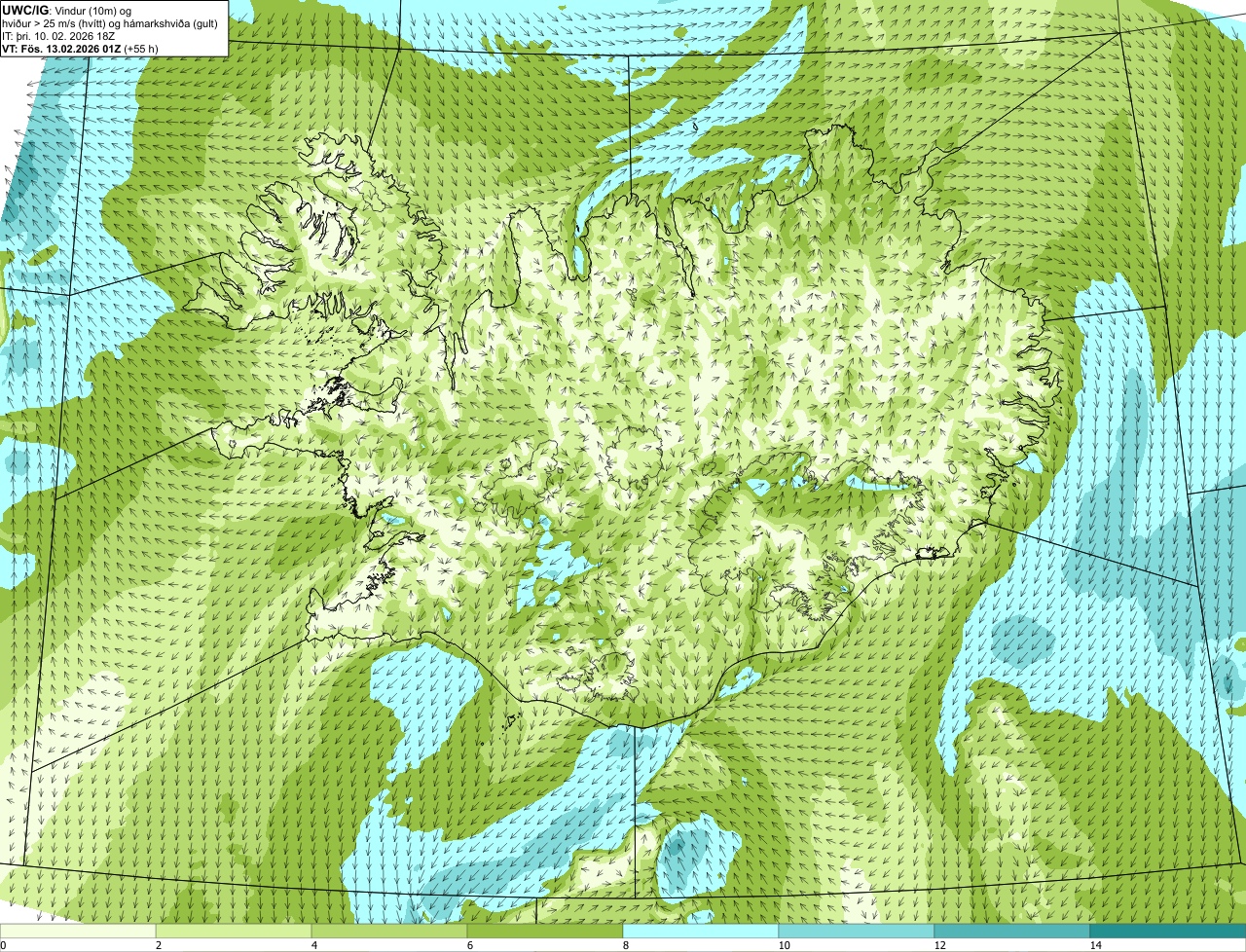This screenshot has height=952, width=1246.
Task: Click the 2–4 m/s light green legend swatch
Action: coord(234,931)
